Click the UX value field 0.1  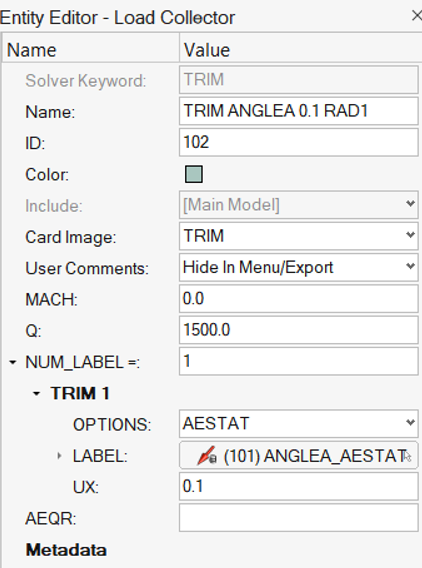click(299, 486)
